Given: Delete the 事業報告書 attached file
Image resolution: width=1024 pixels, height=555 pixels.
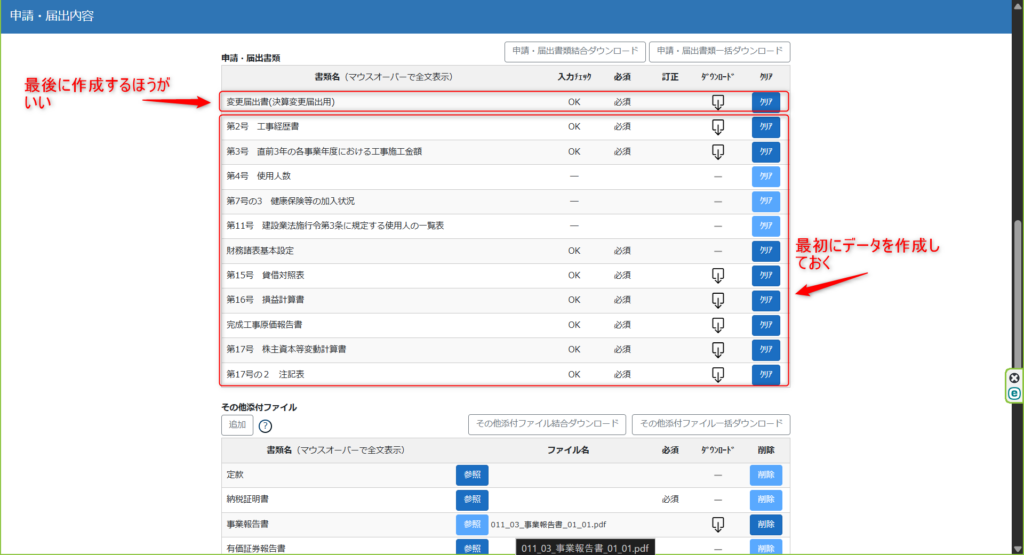Looking at the screenshot, I should [766, 524].
